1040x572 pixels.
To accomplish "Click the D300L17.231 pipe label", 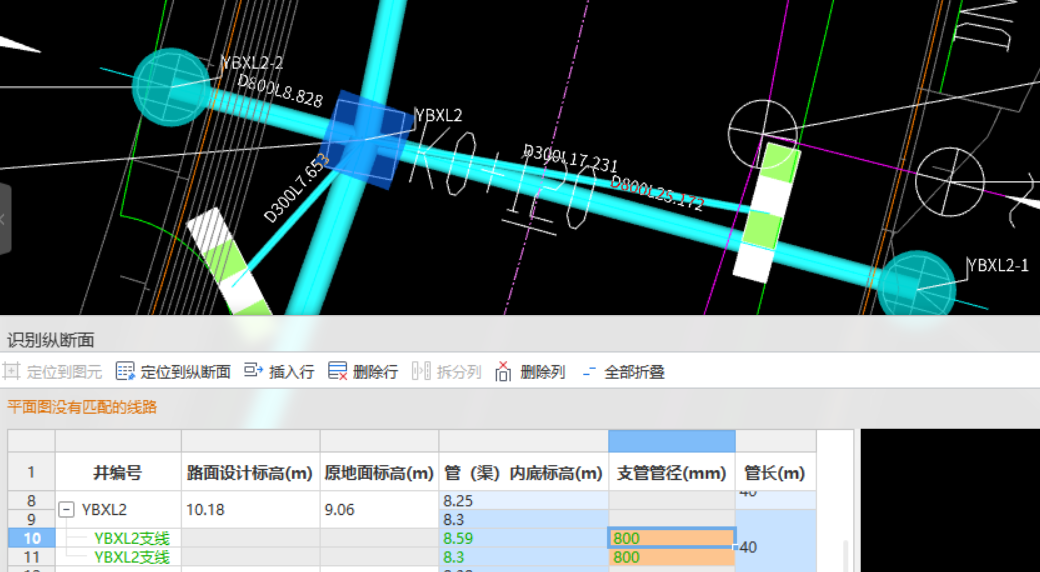I will 570,159.
